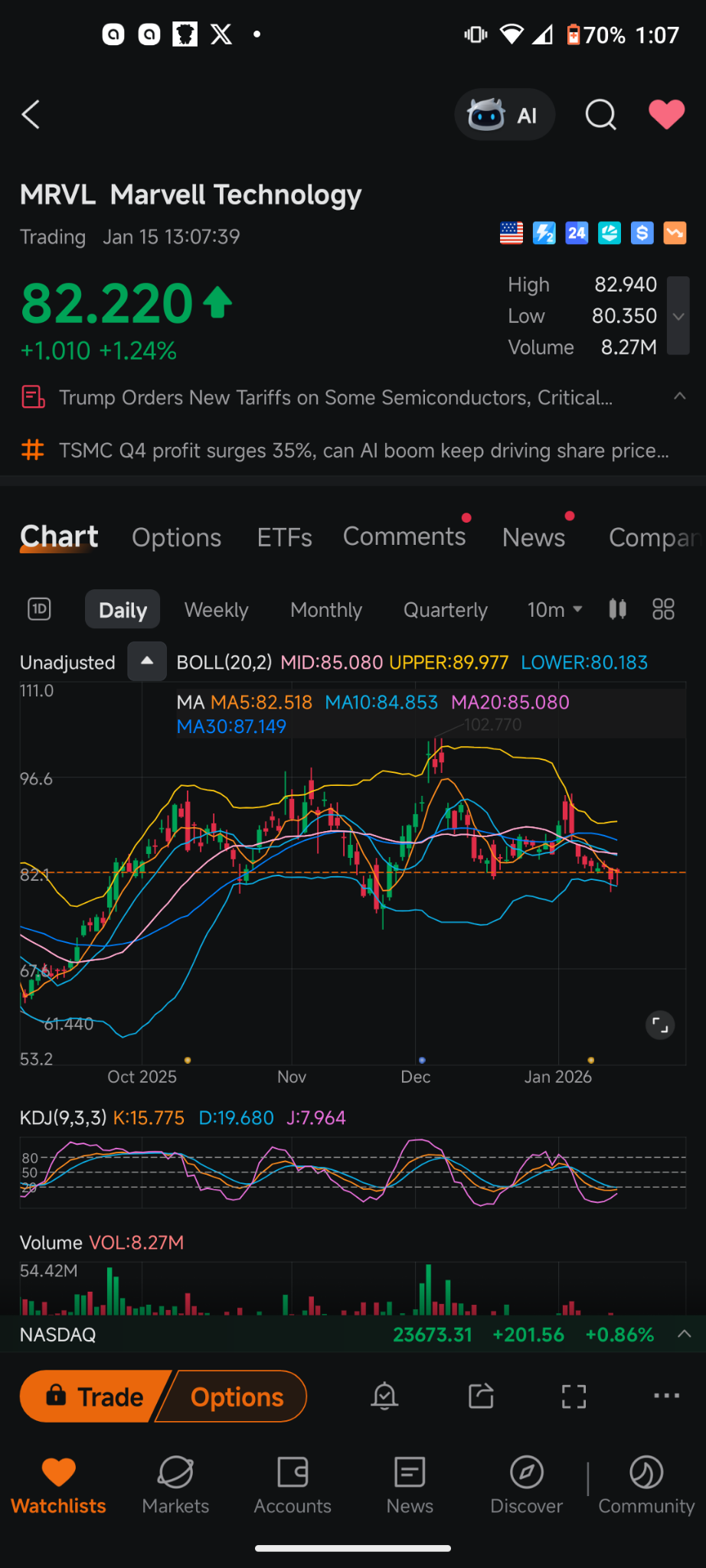Tap the Volume VOL:8.27M indicator label
The image size is (706, 1568).
102,1243
